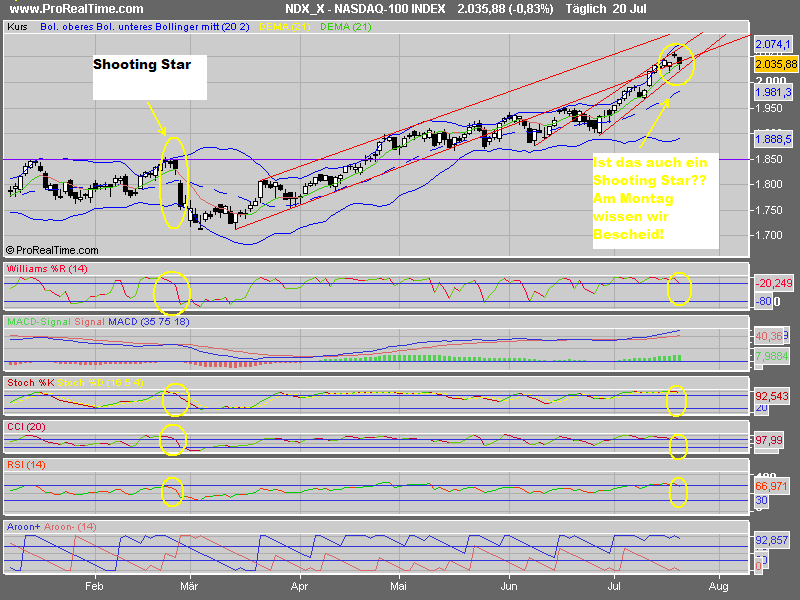Open the www.ProRealTime.com link in header
The image size is (800, 600).
[x=77, y=9]
